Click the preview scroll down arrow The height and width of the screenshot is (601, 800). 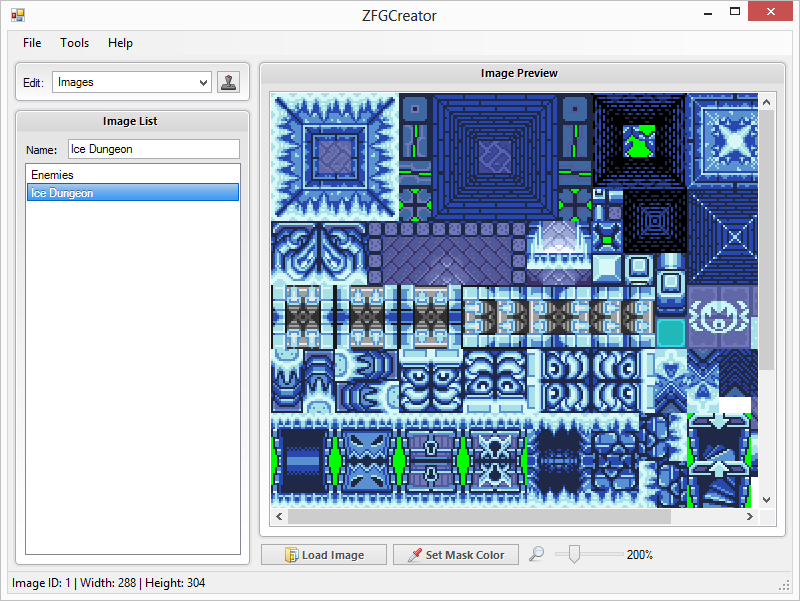pos(766,499)
